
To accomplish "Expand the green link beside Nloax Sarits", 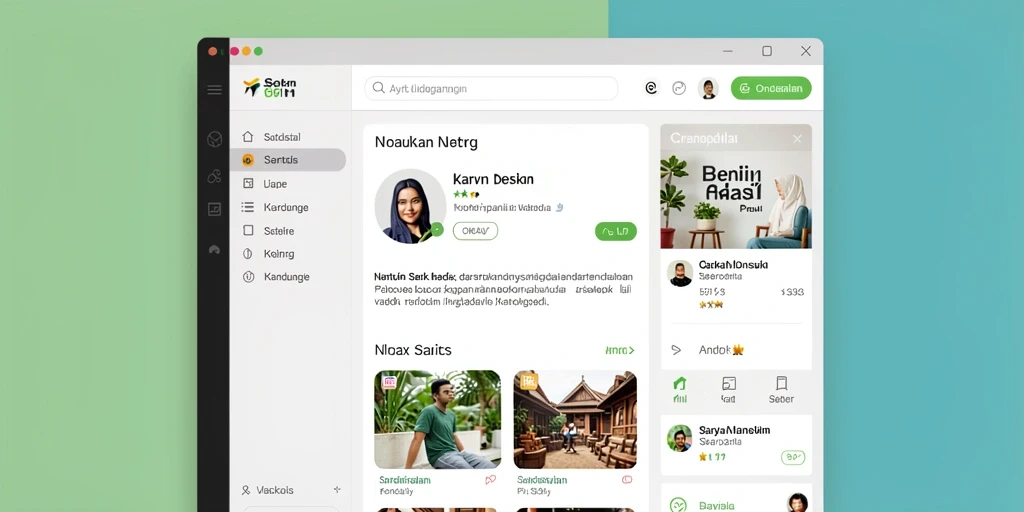I will coord(620,351).
